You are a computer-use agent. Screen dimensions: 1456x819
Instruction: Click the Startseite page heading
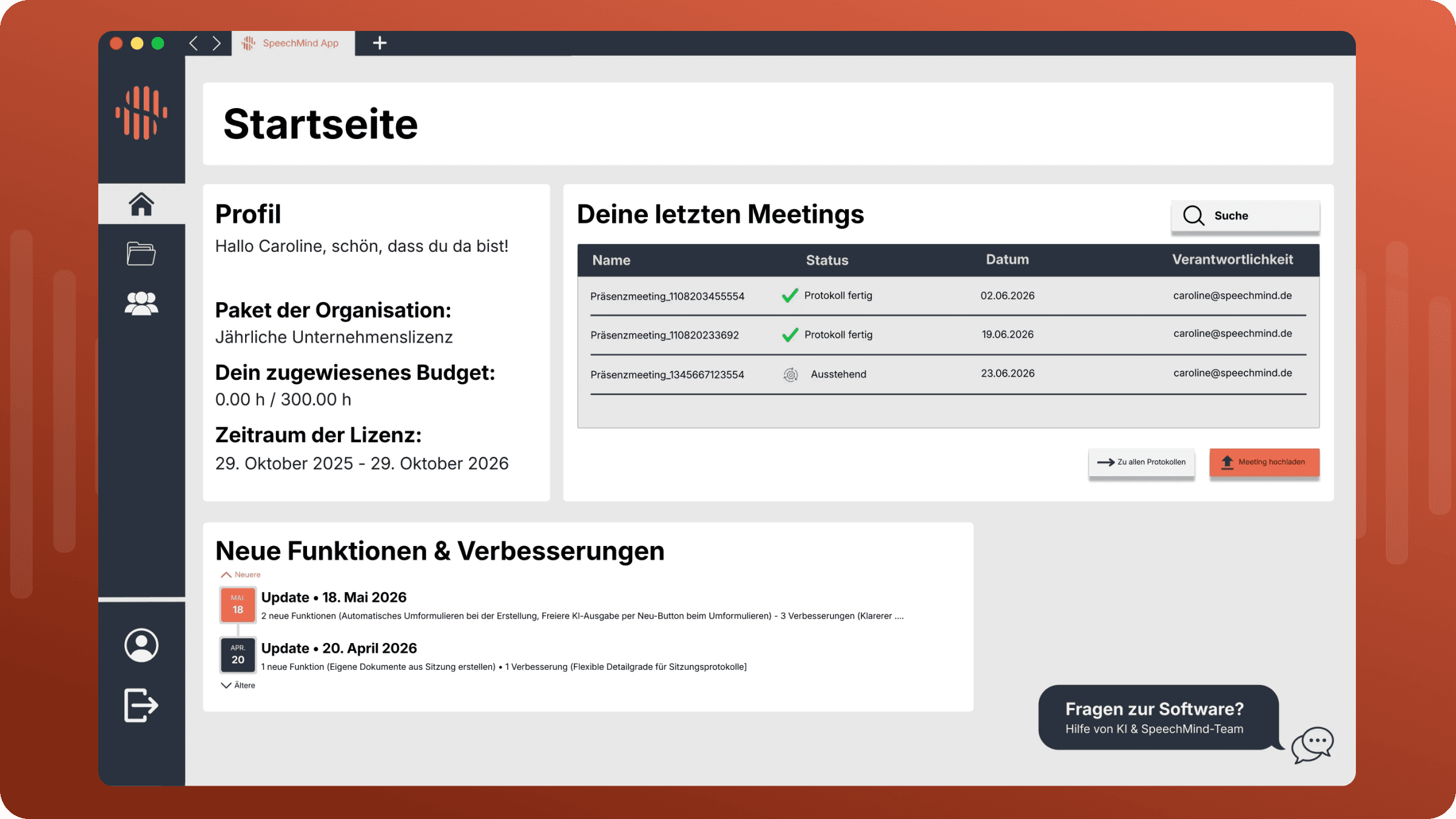(320, 124)
